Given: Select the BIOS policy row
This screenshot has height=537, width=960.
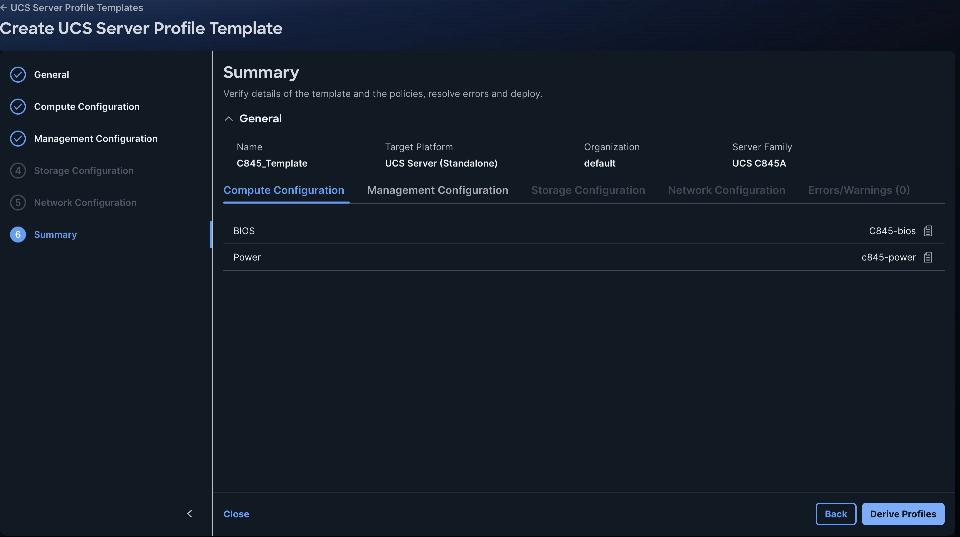Looking at the screenshot, I should pyautogui.click(x=583, y=231).
